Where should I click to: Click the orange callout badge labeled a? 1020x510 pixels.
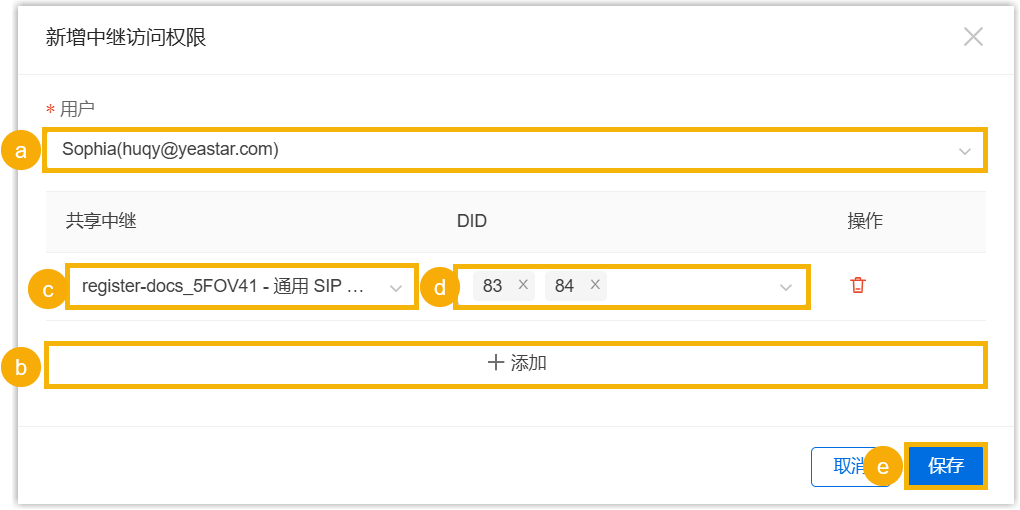[20, 151]
